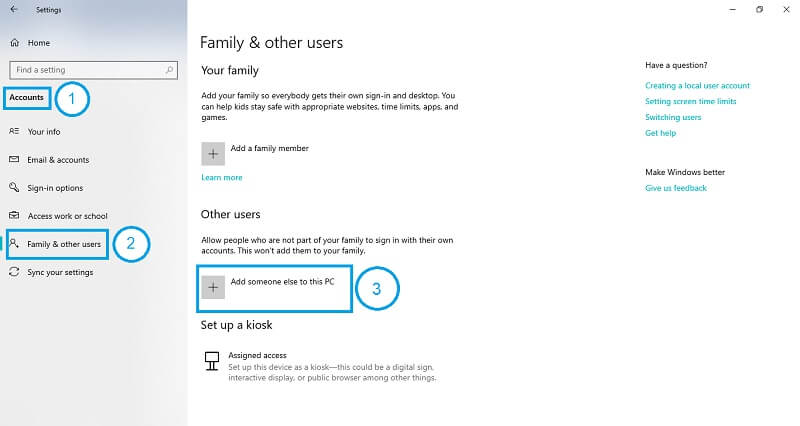The image size is (800, 426).
Task: Open Your info settings page
Action: click(44, 132)
